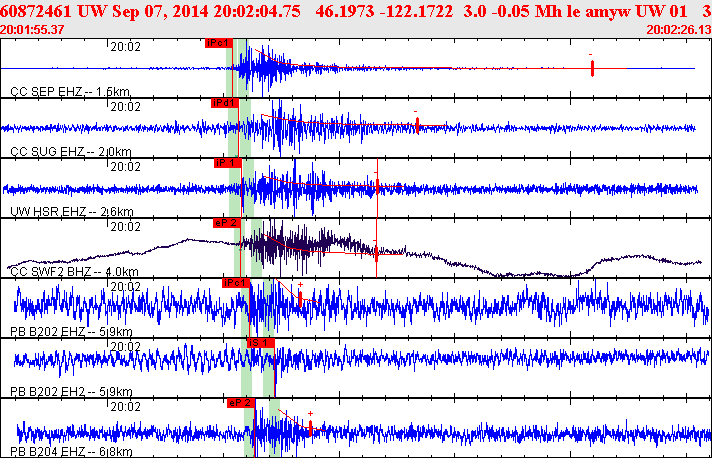712x458 pixels.
Task: Click the red coda cross marker on HSR trace
Action: (376, 185)
